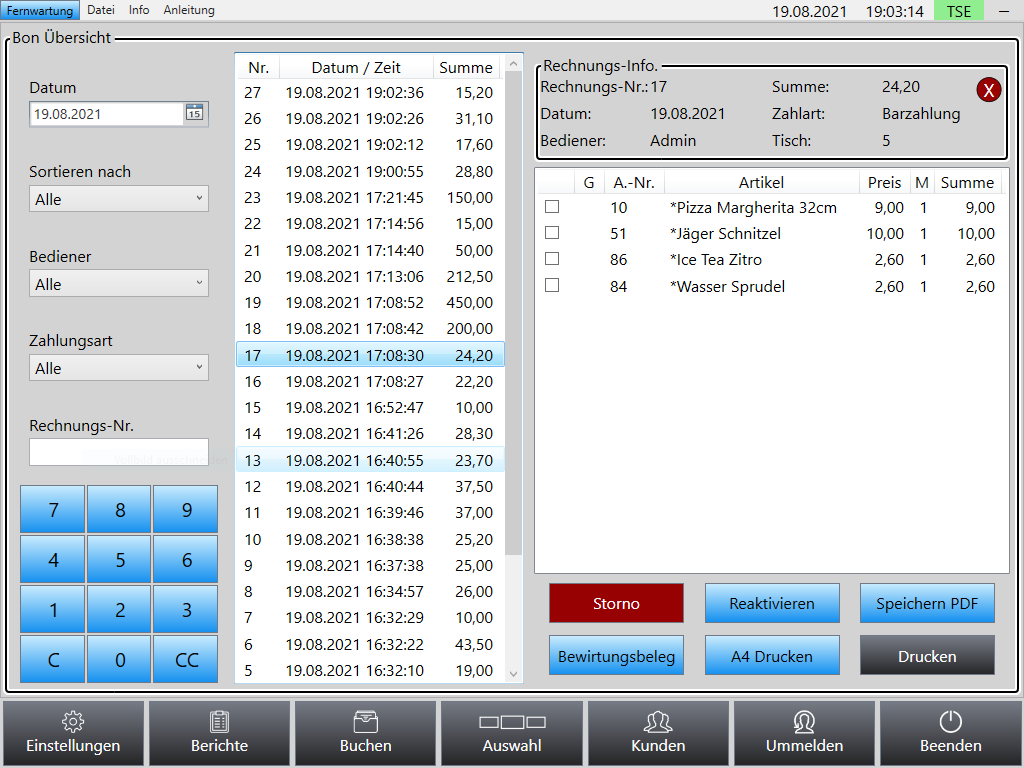The height and width of the screenshot is (768, 1024).
Task: Click the Datum field showing 19.08.2021
Action: point(107,114)
